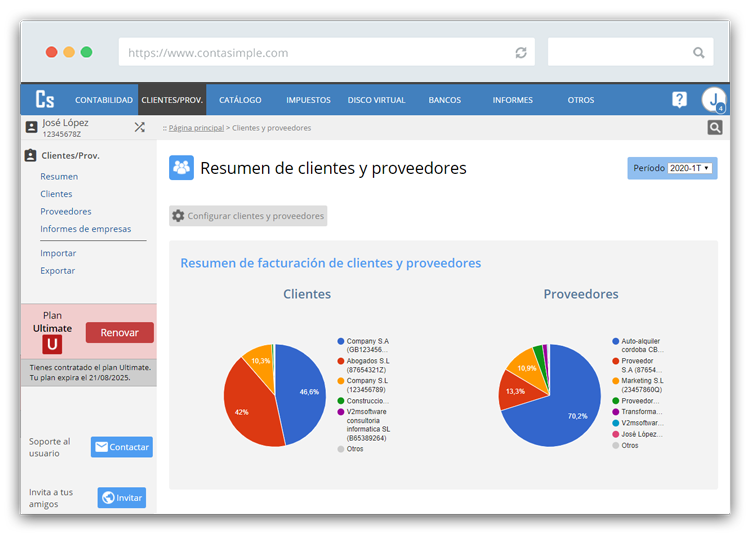Open the Contabilidad menu
Screen dimensions: 750x539
coord(104,100)
